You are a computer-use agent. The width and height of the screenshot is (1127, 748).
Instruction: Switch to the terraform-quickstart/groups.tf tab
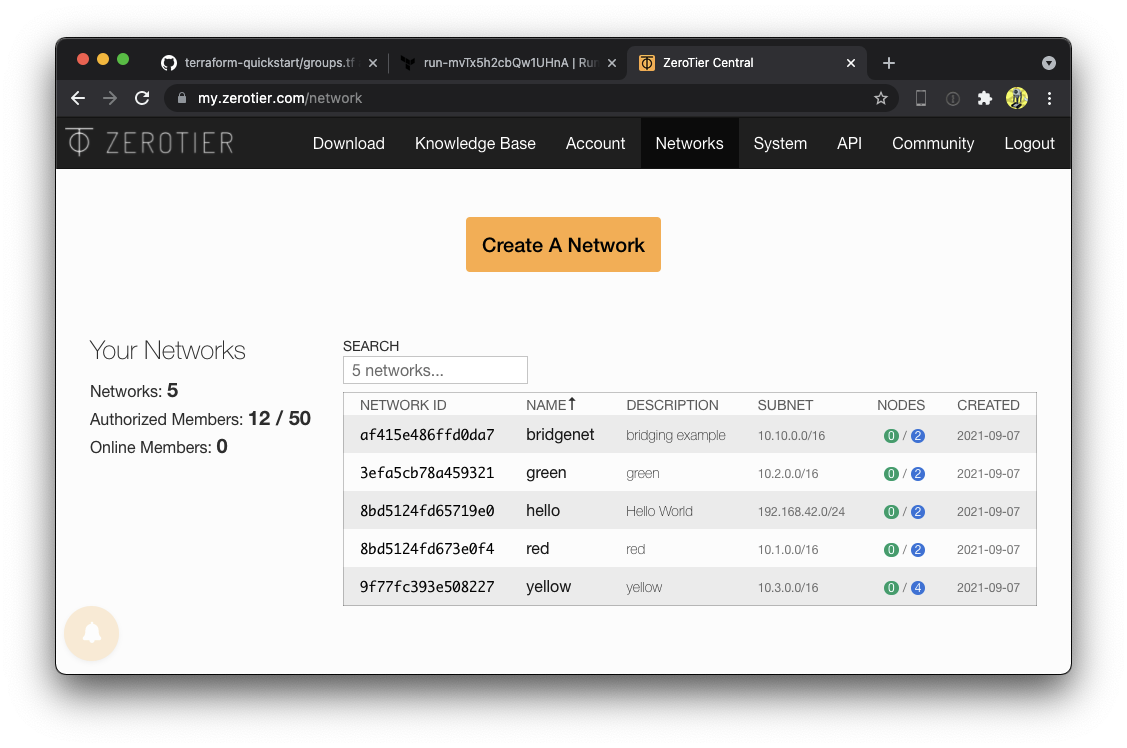pos(269,63)
